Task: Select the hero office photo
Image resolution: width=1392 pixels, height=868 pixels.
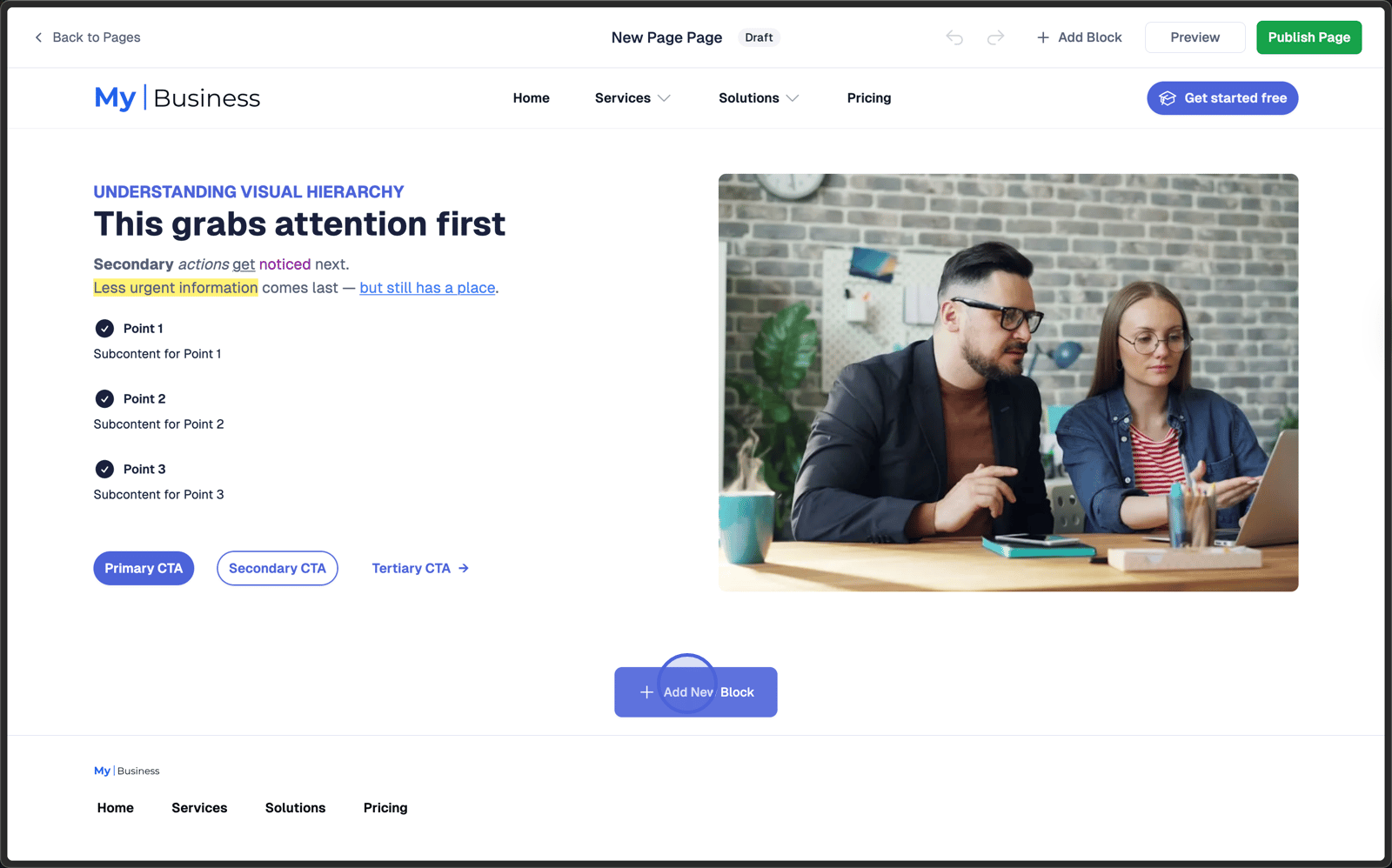Action: coord(1008,383)
